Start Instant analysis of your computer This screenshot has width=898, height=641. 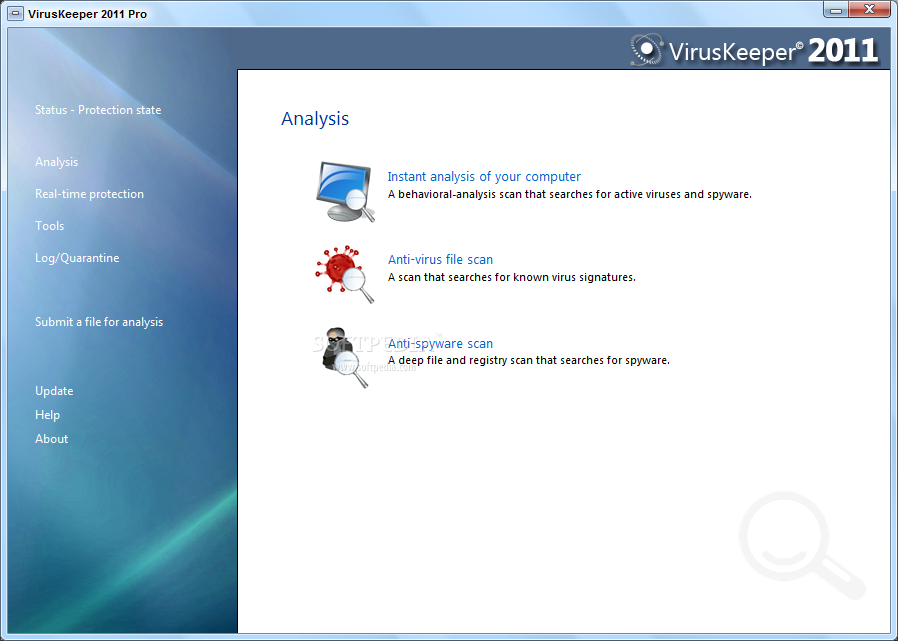coord(484,177)
